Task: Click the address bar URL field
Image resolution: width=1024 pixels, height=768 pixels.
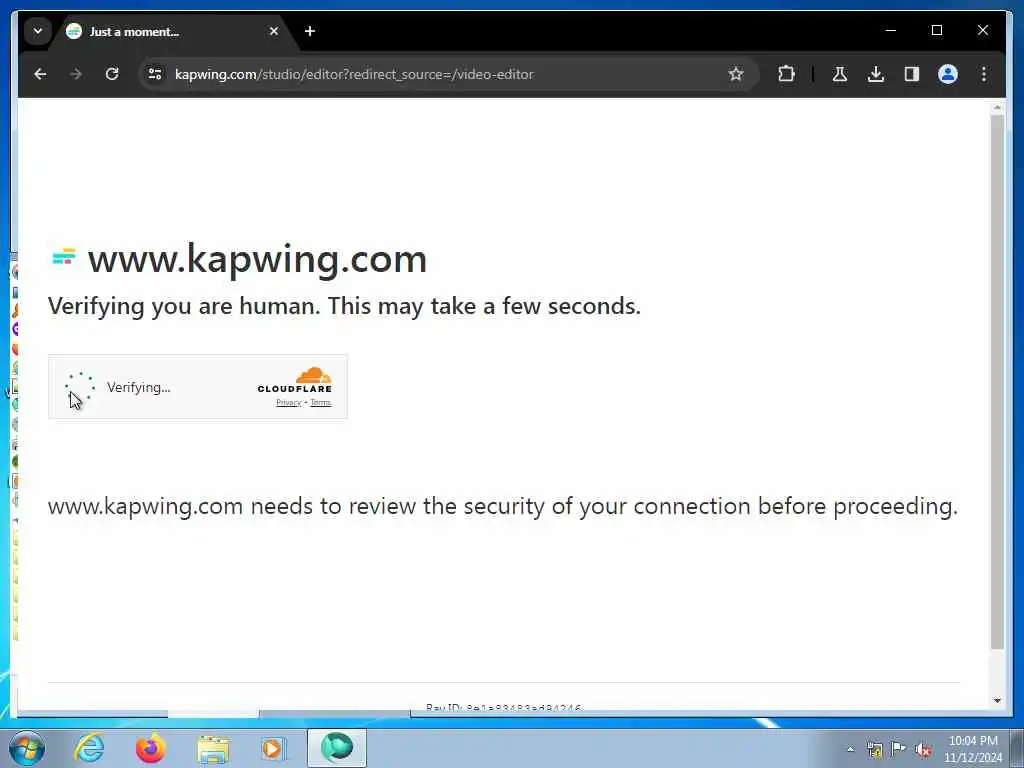Action: click(444, 74)
